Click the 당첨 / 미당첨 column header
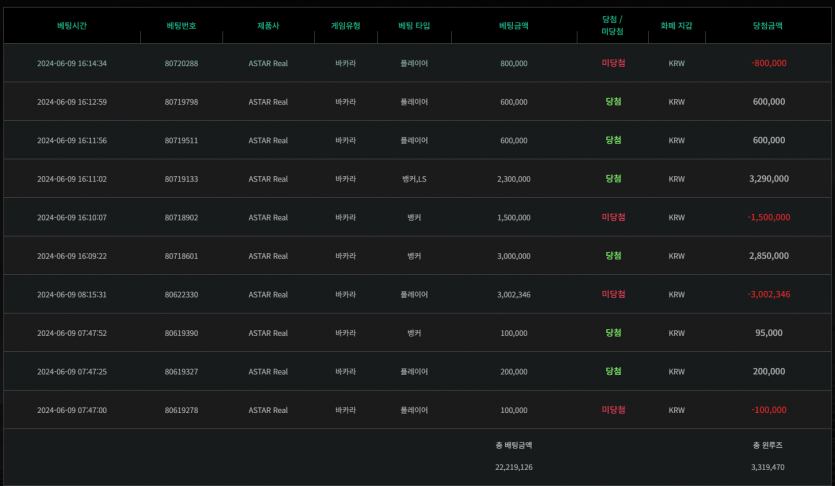This screenshot has height=486, width=835. [x=612, y=26]
